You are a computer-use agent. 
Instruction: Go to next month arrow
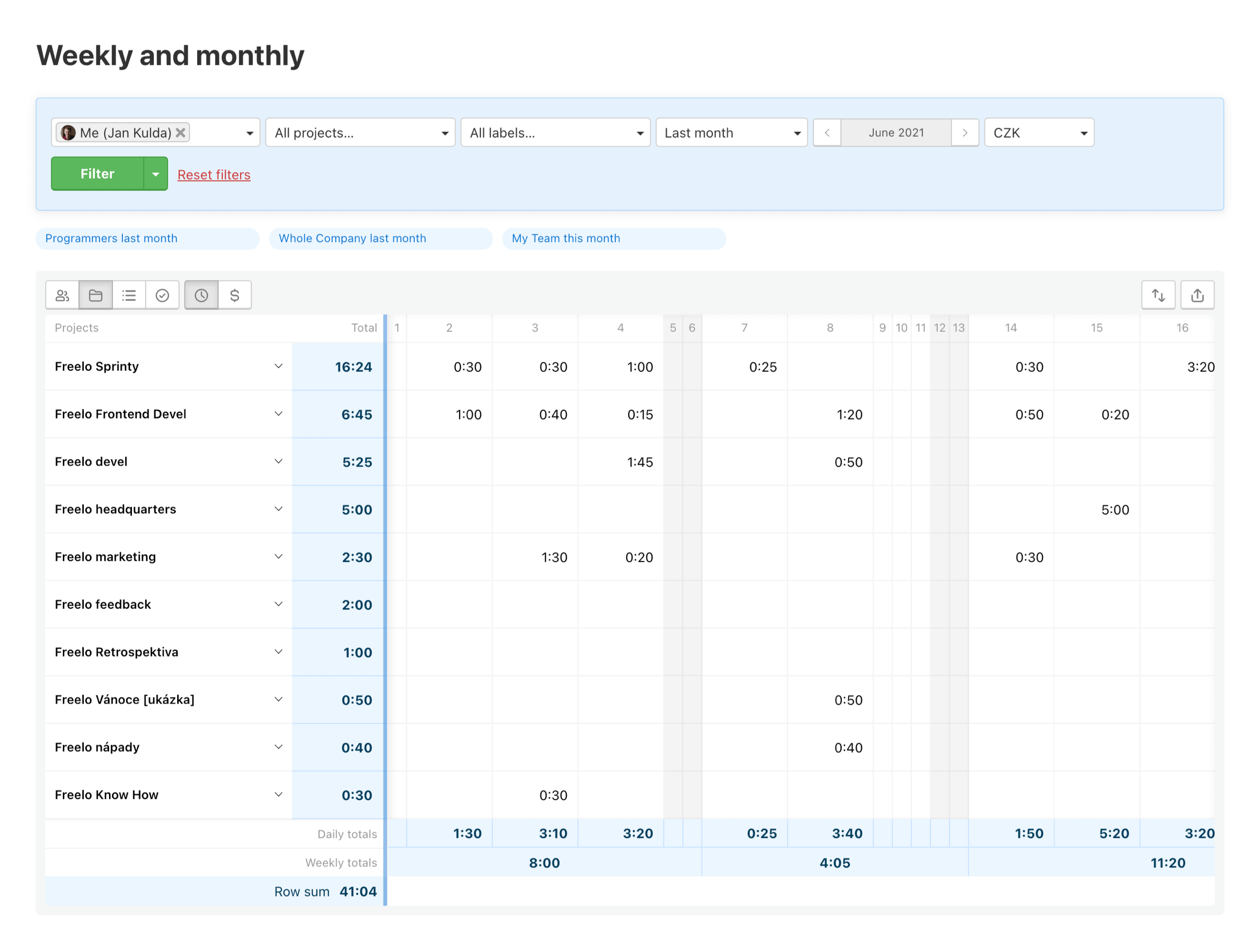tap(965, 133)
